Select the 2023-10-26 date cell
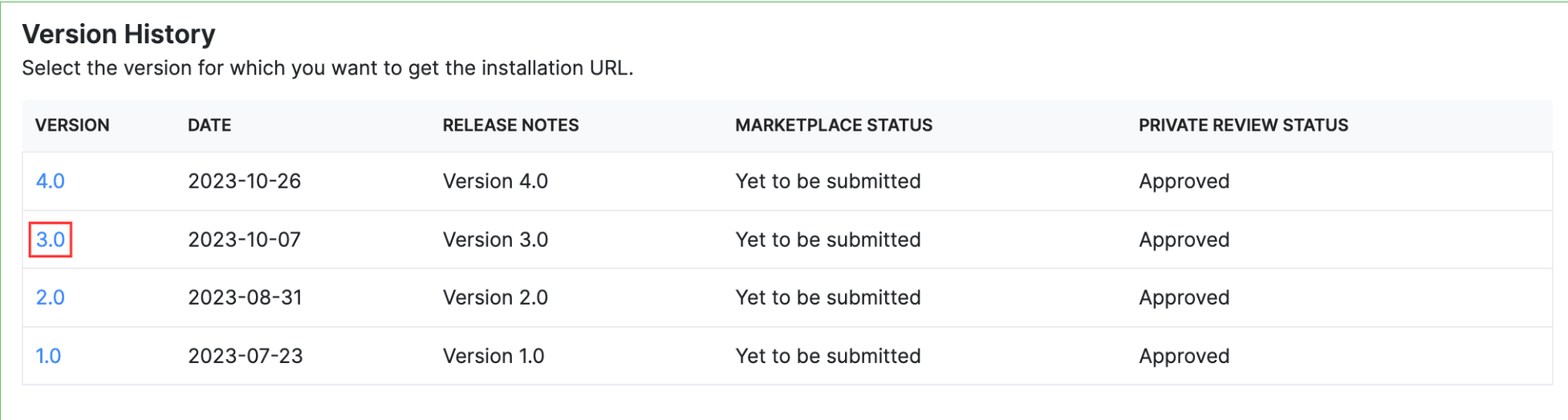Viewport: 1568px width, 420px height. [x=244, y=181]
